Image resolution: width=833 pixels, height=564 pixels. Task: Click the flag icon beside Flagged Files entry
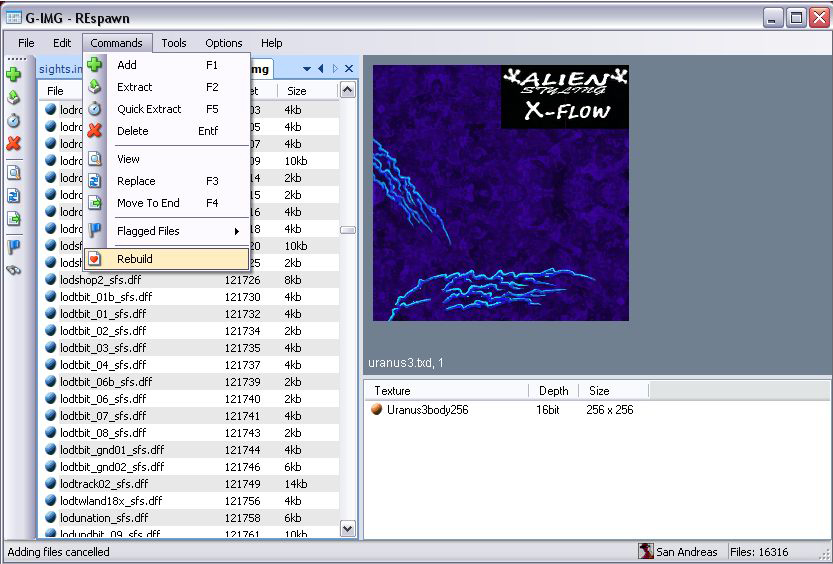(95, 230)
